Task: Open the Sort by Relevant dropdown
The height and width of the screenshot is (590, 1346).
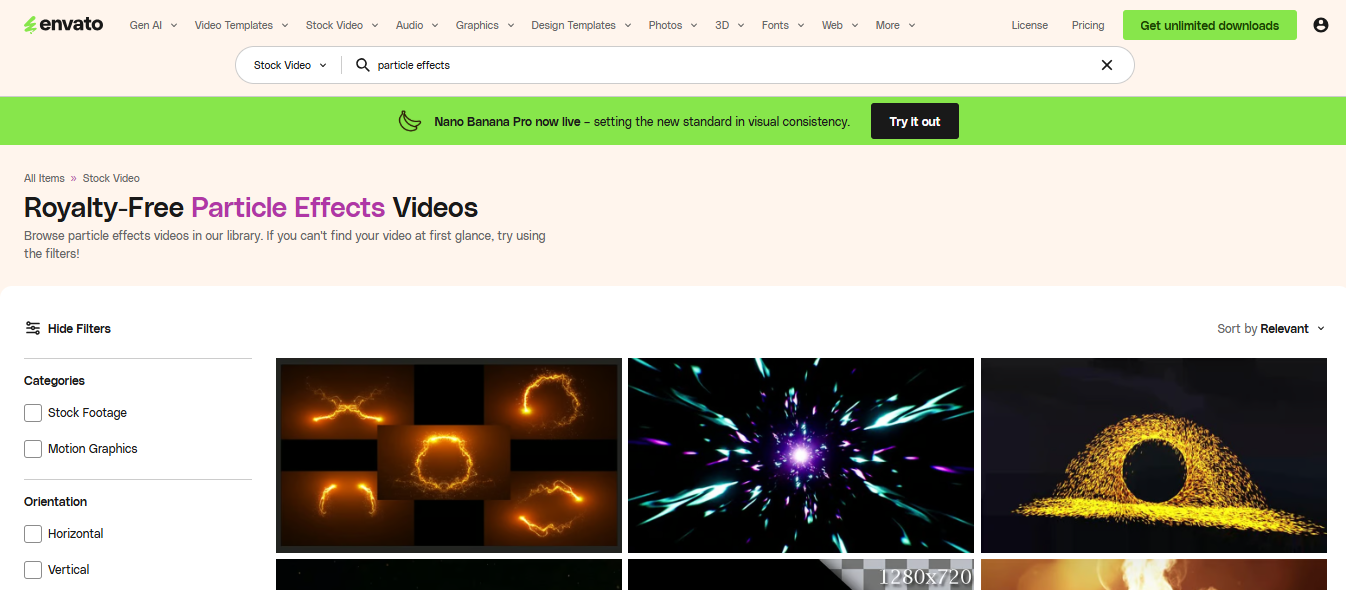Action: coord(1271,328)
